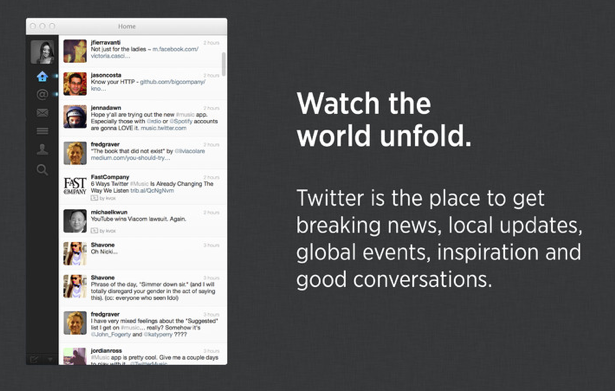The height and width of the screenshot is (391, 615).
Task: Click the username jennadawn
Action: click(x=106, y=107)
